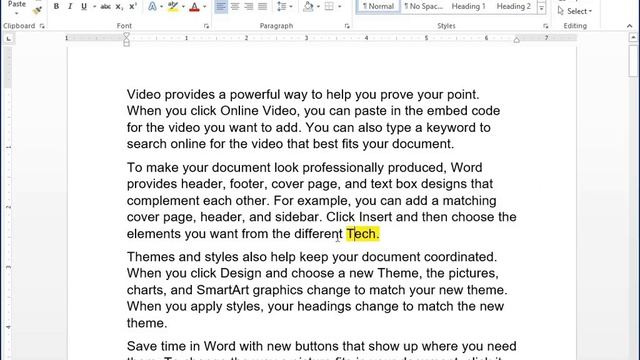Open the Paragraph dialog launcher
This screenshot has height=360, width=640.
click(x=347, y=26)
